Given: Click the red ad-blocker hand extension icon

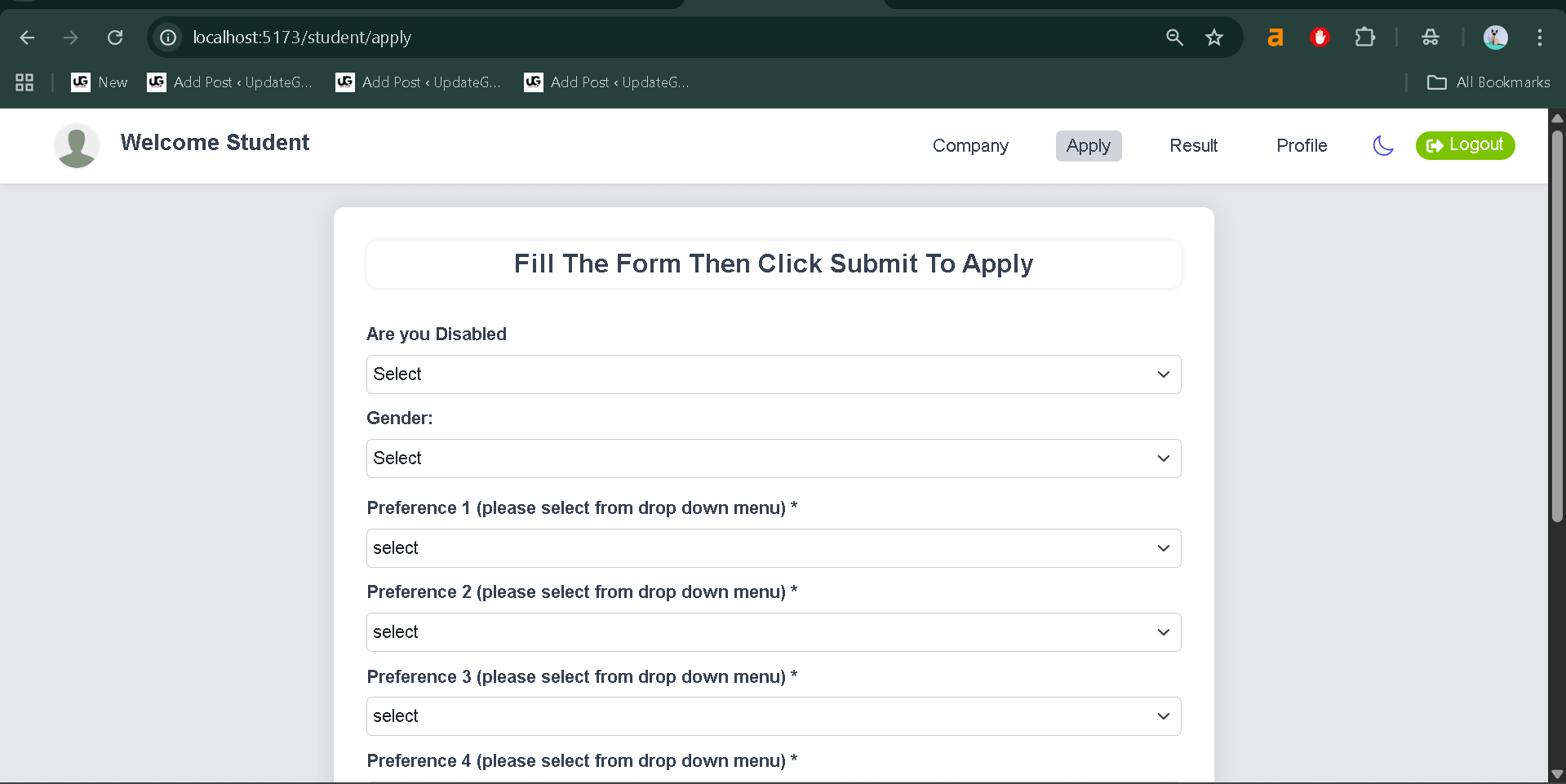Looking at the screenshot, I should click(1320, 38).
